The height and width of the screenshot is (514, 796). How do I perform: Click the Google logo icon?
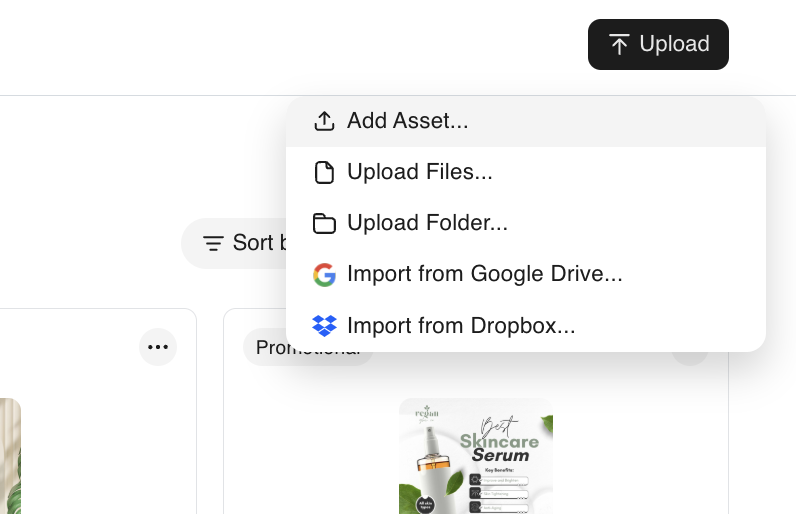tap(324, 275)
